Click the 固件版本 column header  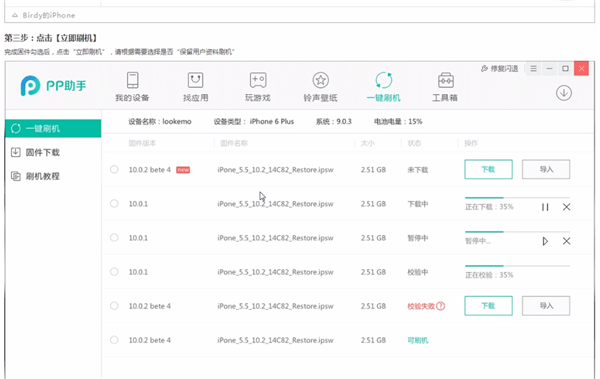[142, 143]
